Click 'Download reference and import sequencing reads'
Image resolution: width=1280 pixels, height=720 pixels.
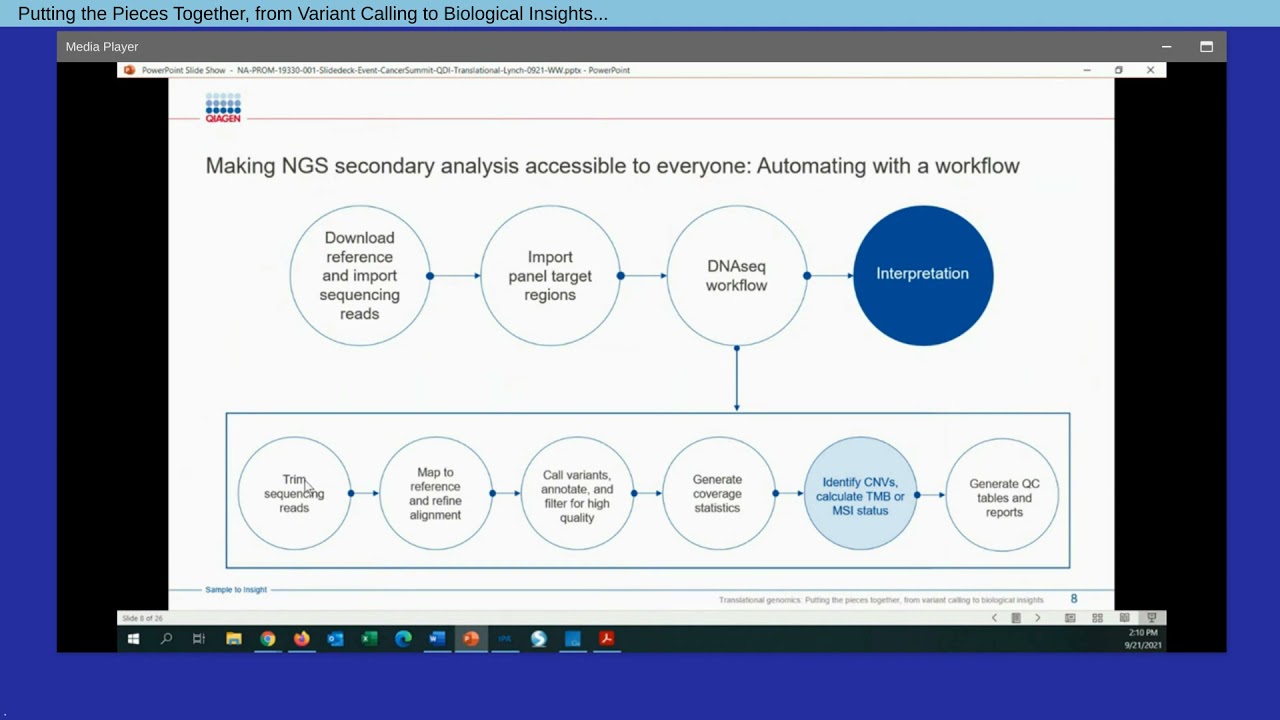pyautogui.click(x=360, y=275)
